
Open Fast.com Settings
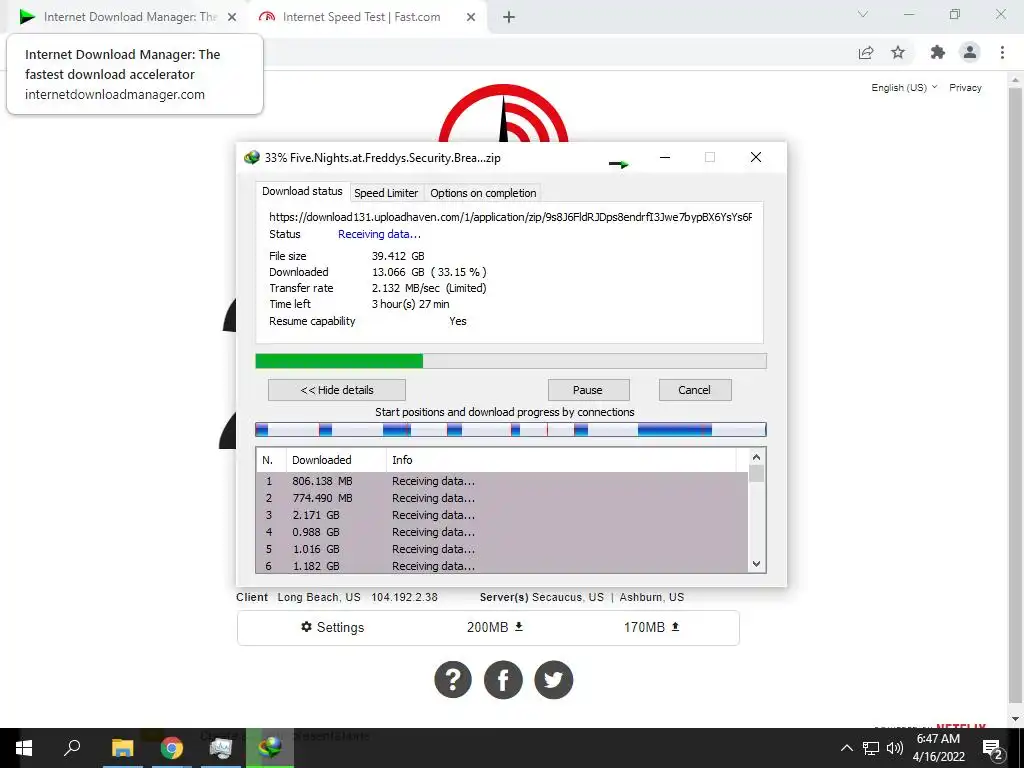[x=332, y=627]
